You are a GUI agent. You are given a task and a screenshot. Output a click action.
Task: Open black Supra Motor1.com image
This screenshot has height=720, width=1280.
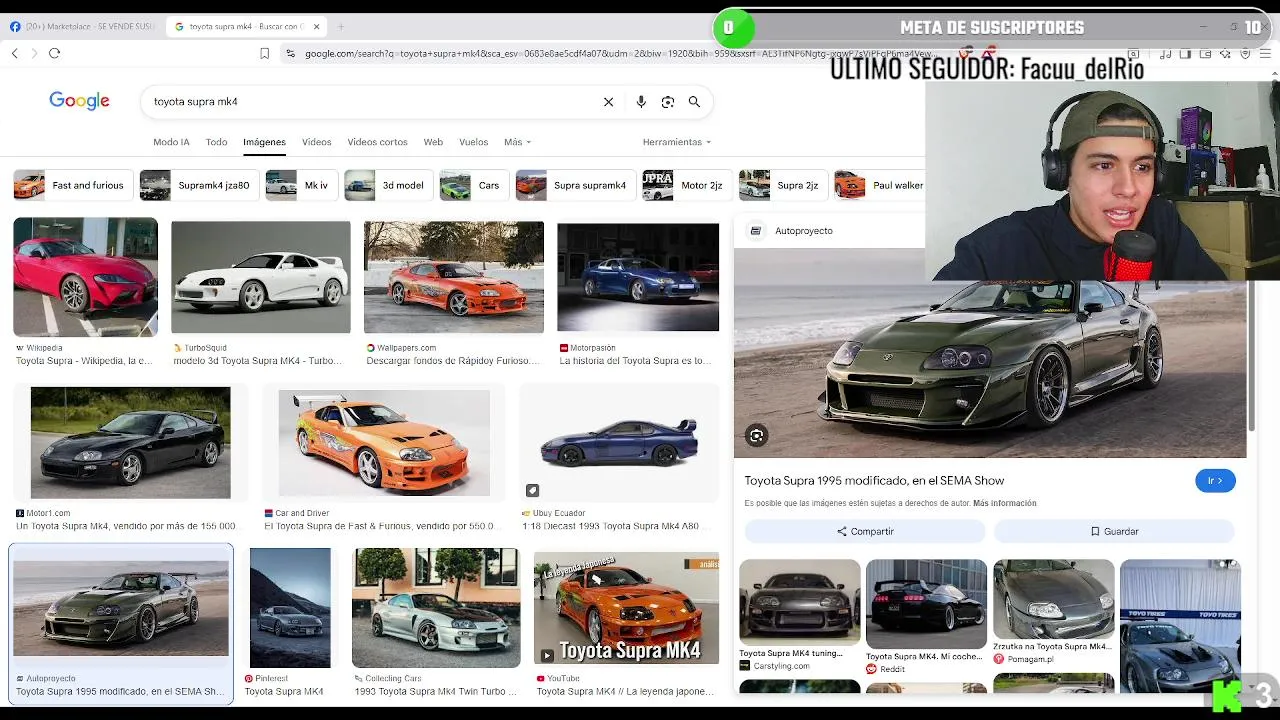click(x=130, y=443)
